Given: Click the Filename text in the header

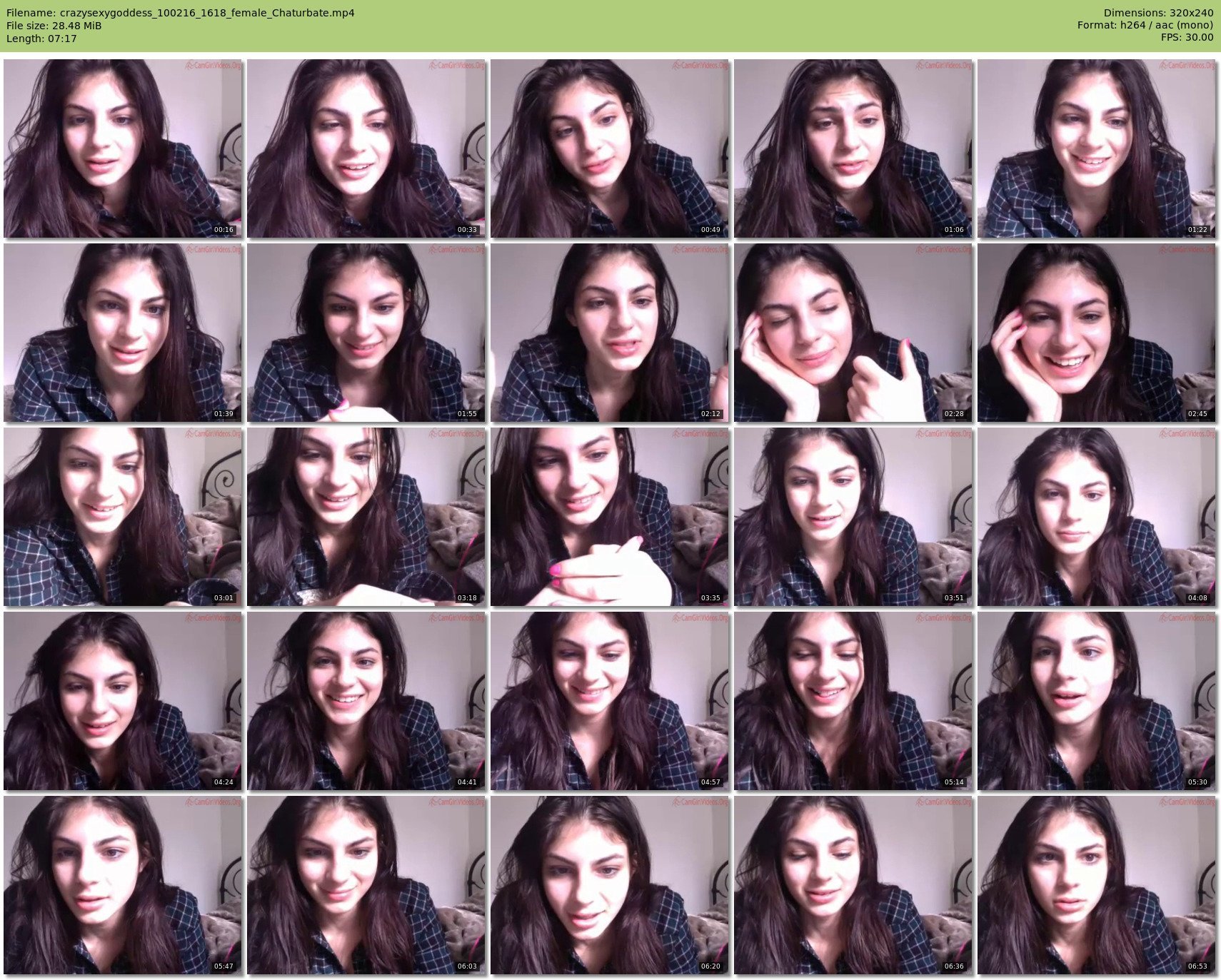Looking at the screenshot, I should (x=180, y=13).
